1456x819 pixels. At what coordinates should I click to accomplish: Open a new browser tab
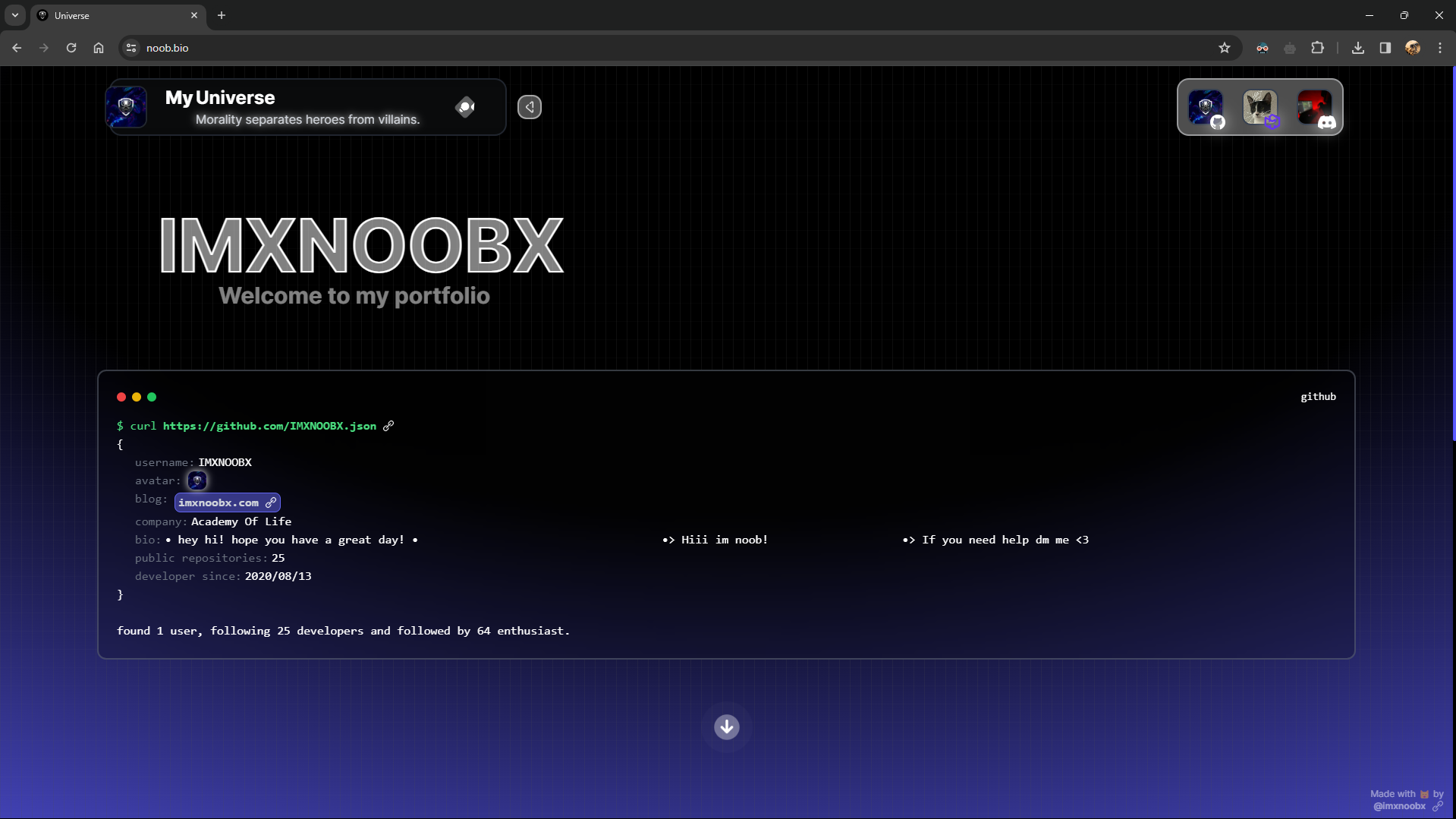pos(222,15)
